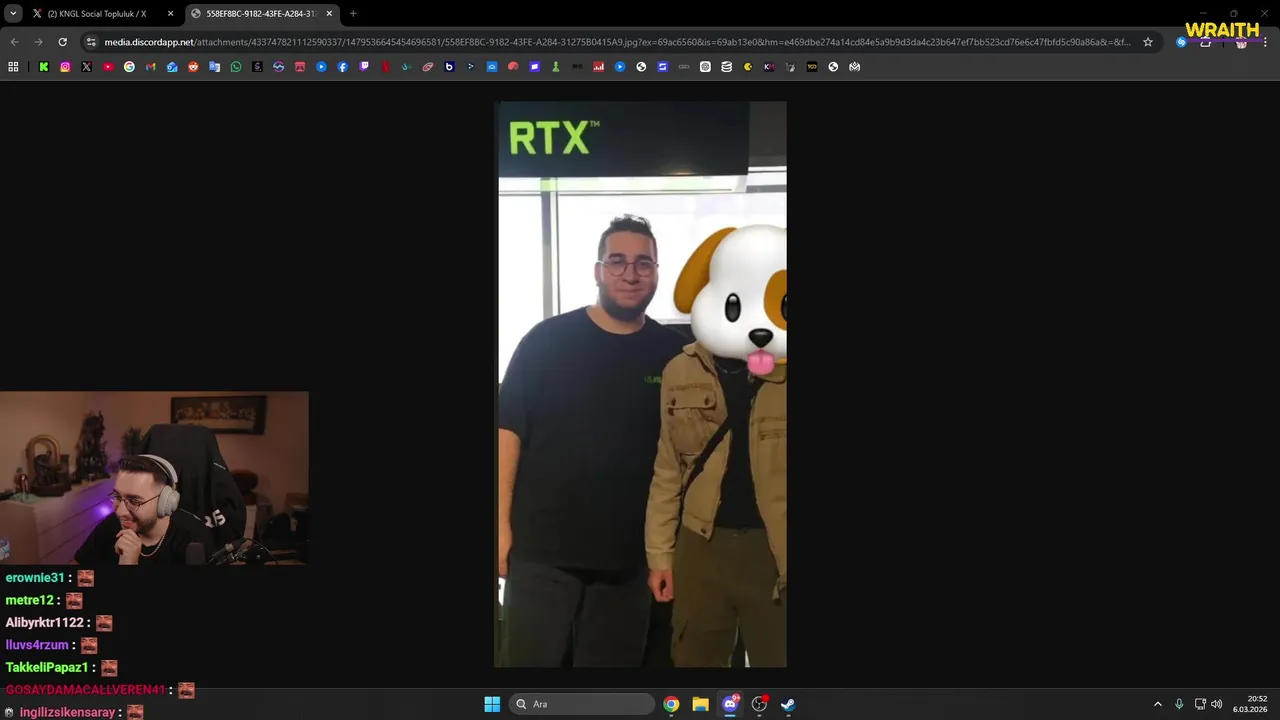Click the displayed RTX photo
Screen dimensions: 1280x720
point(640,384)
